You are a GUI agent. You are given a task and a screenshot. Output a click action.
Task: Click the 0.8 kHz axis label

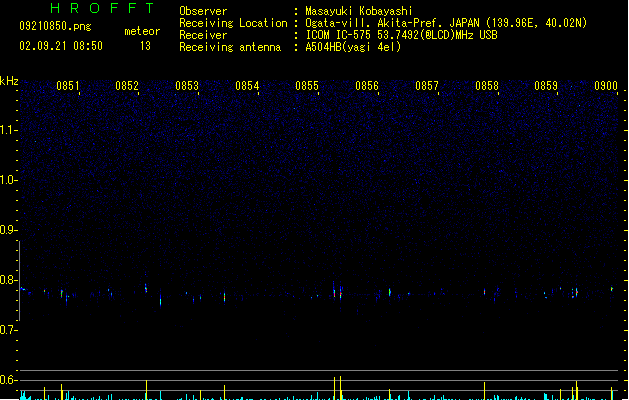click(8, 280)
